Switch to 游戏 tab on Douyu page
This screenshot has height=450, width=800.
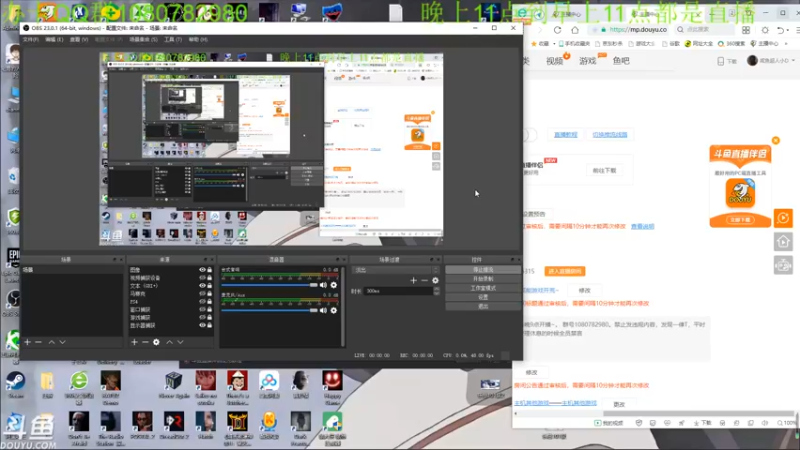pyautogui.click(x=588, y=61)
